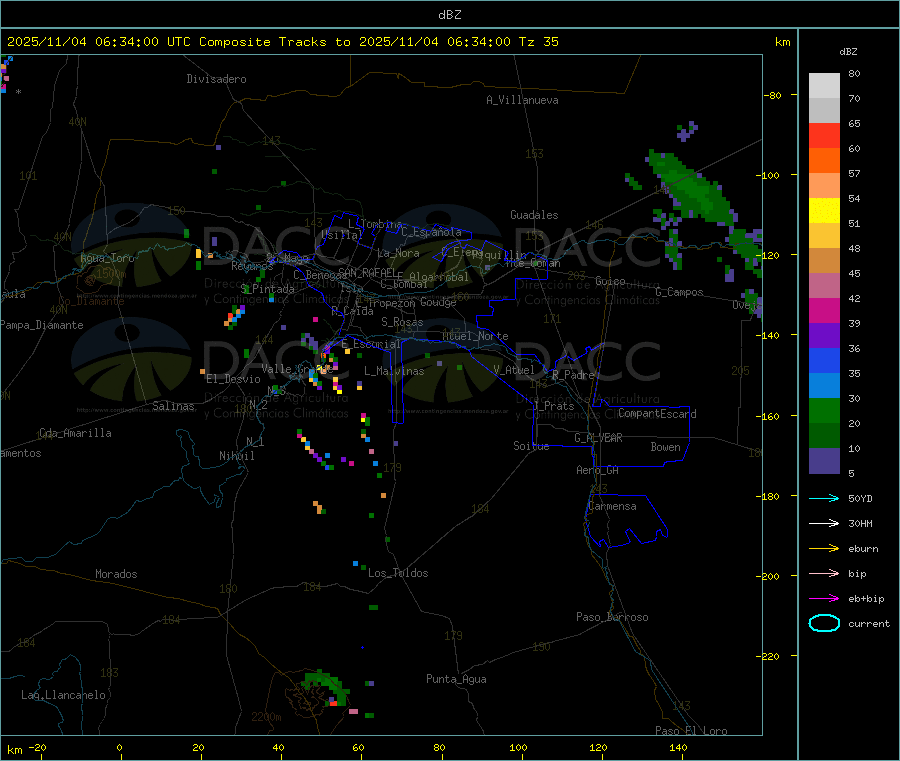Viewport: 900px width, 761px height.
Task: Select the red 60-65 dBZ color swatch
Action: coord(824,135)
